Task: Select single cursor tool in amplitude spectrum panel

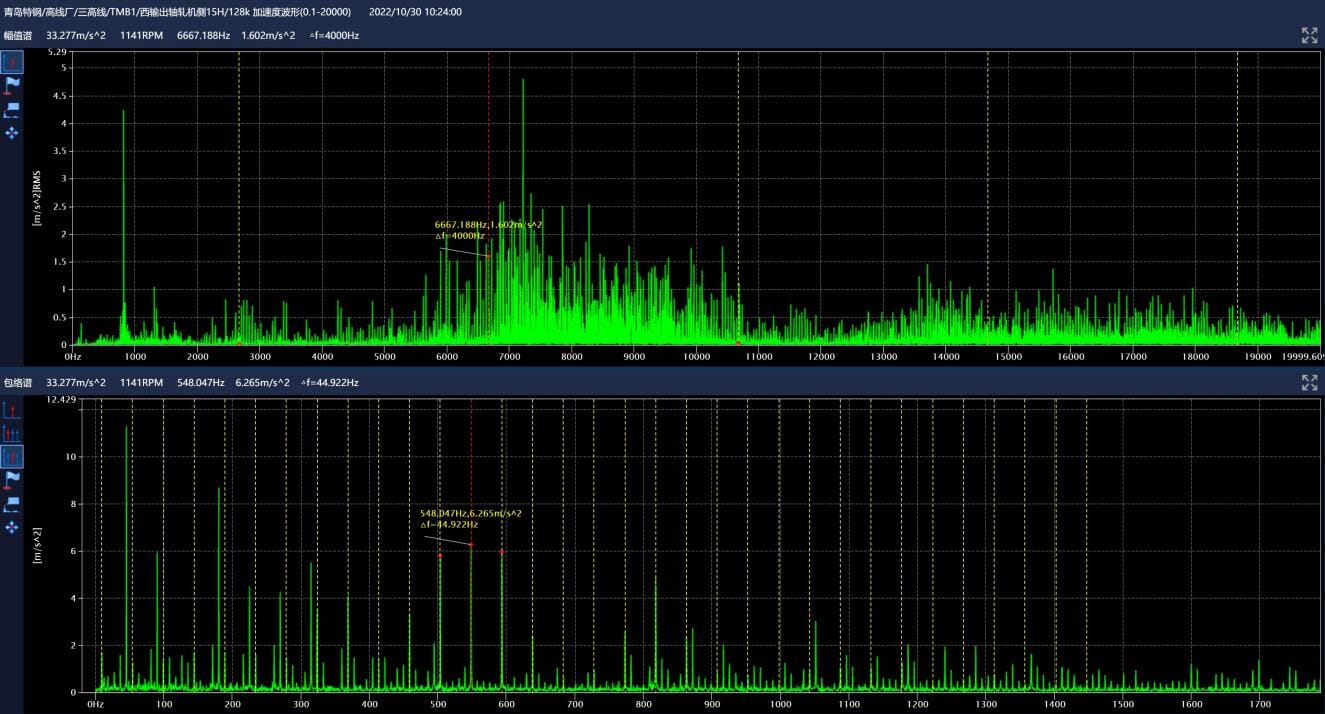Action: click(12, 63)
